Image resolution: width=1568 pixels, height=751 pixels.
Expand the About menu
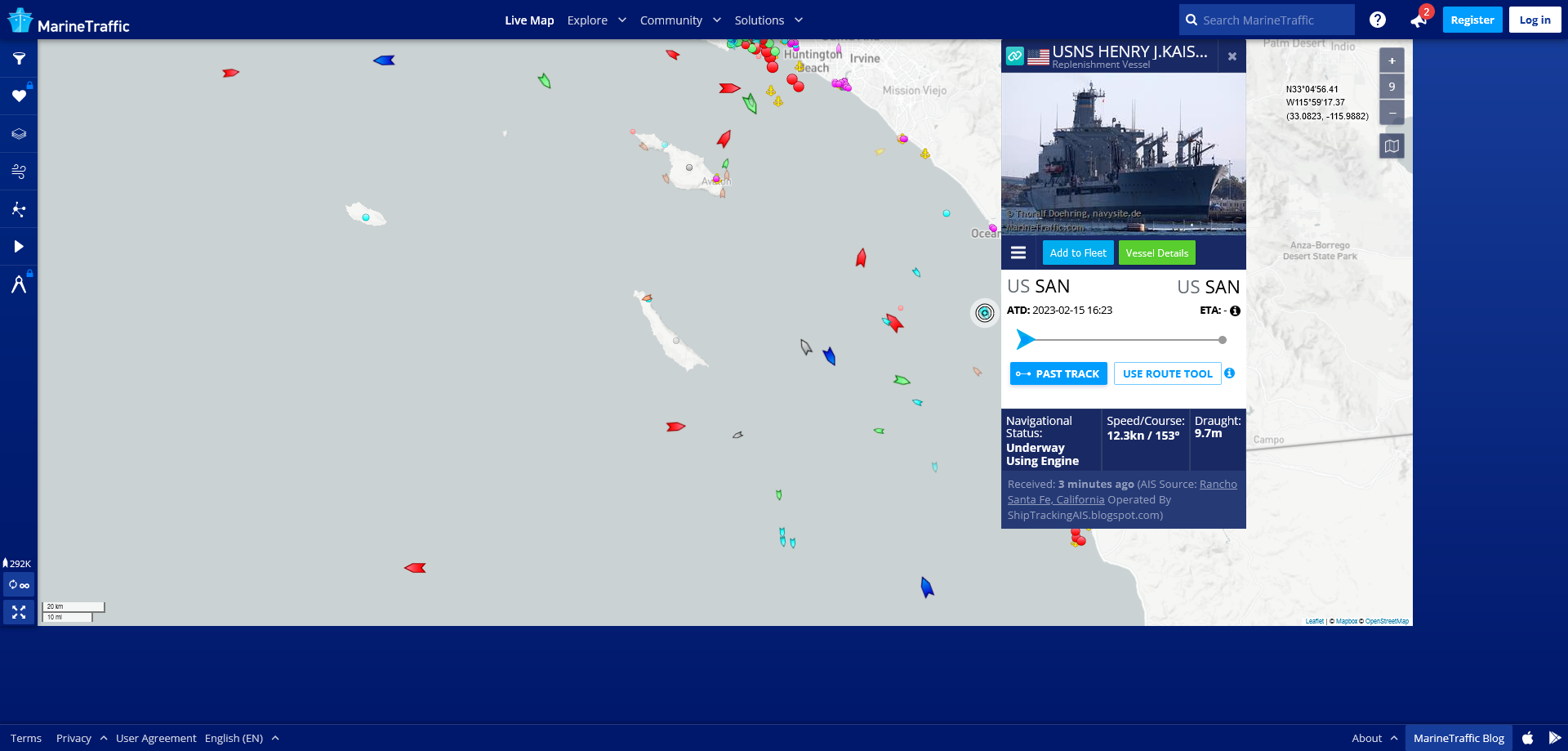[x=1374, y=738]
